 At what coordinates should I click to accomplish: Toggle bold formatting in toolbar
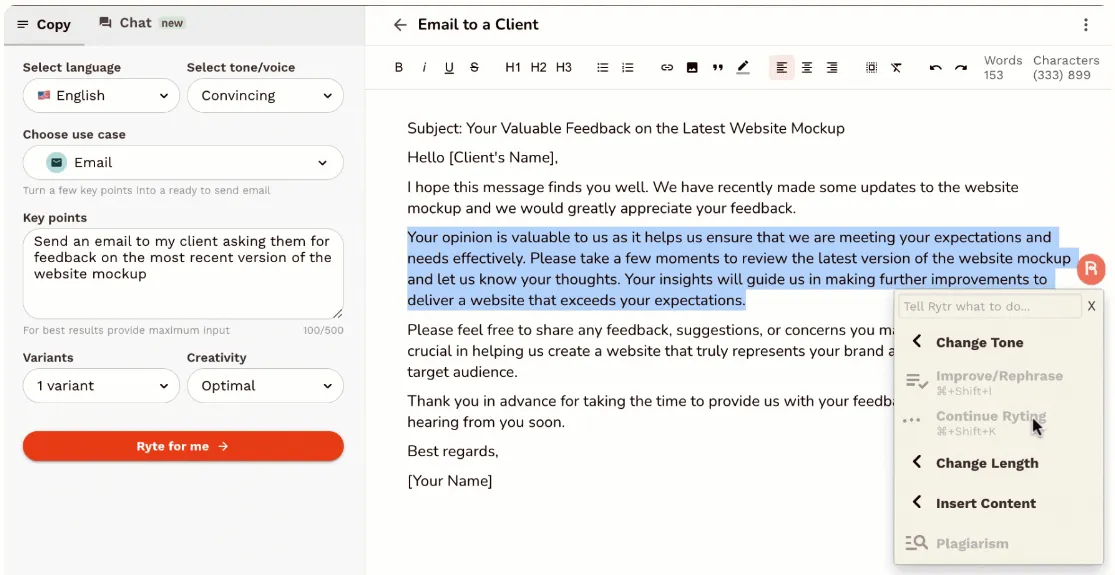point(399,68)
